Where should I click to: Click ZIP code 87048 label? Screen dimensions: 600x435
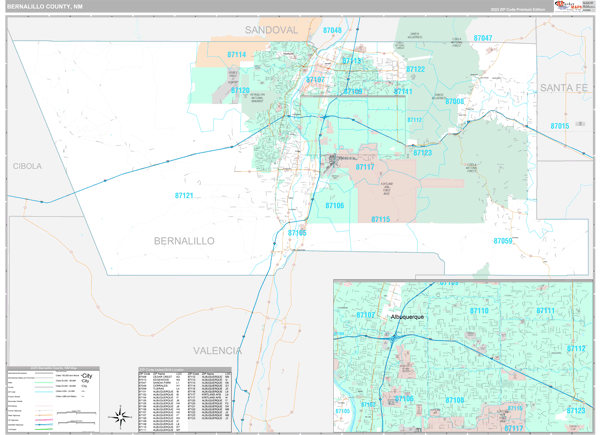point(332,31)
